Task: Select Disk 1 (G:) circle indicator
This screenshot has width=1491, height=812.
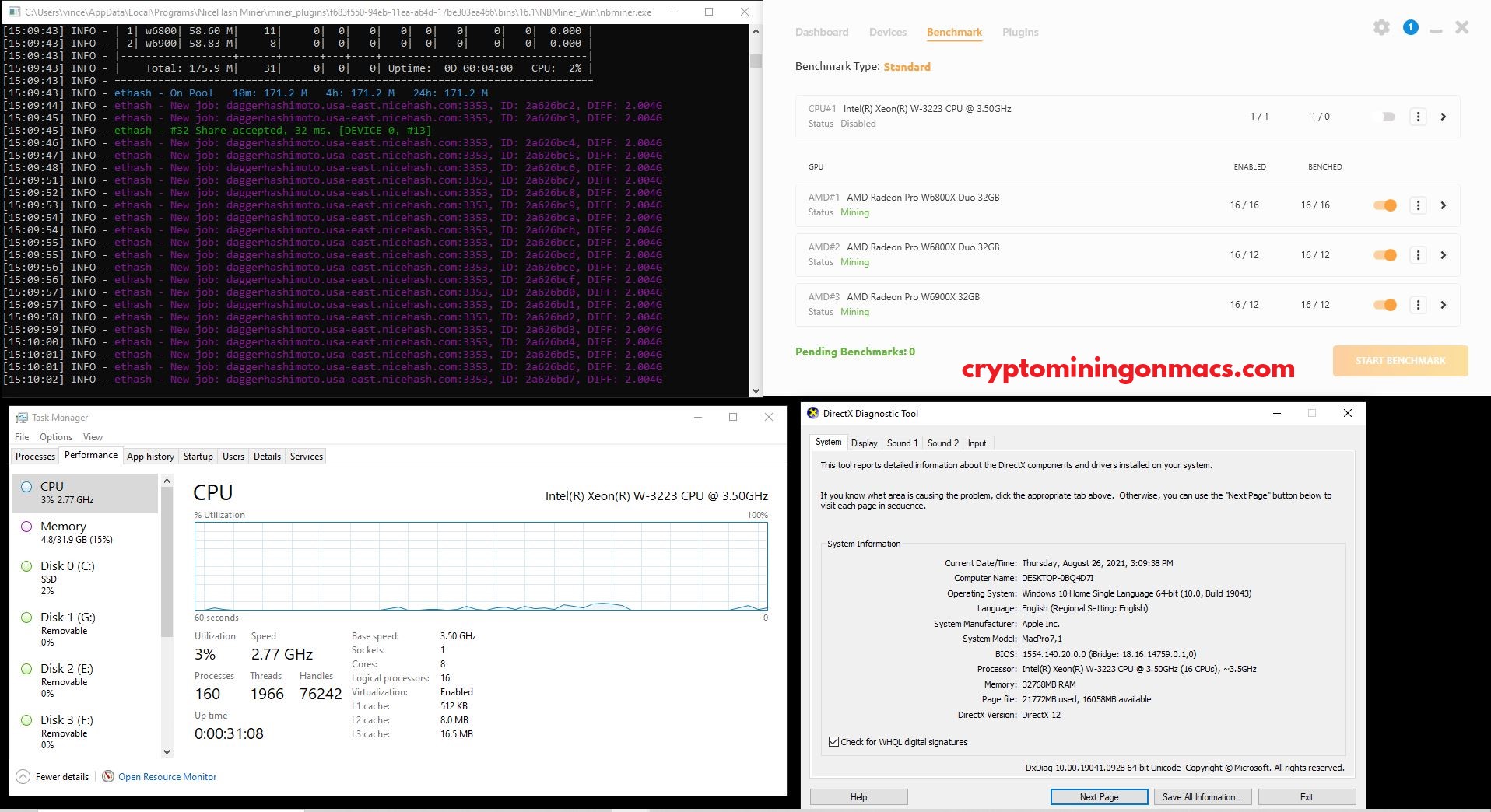Action: coord(26,618)
